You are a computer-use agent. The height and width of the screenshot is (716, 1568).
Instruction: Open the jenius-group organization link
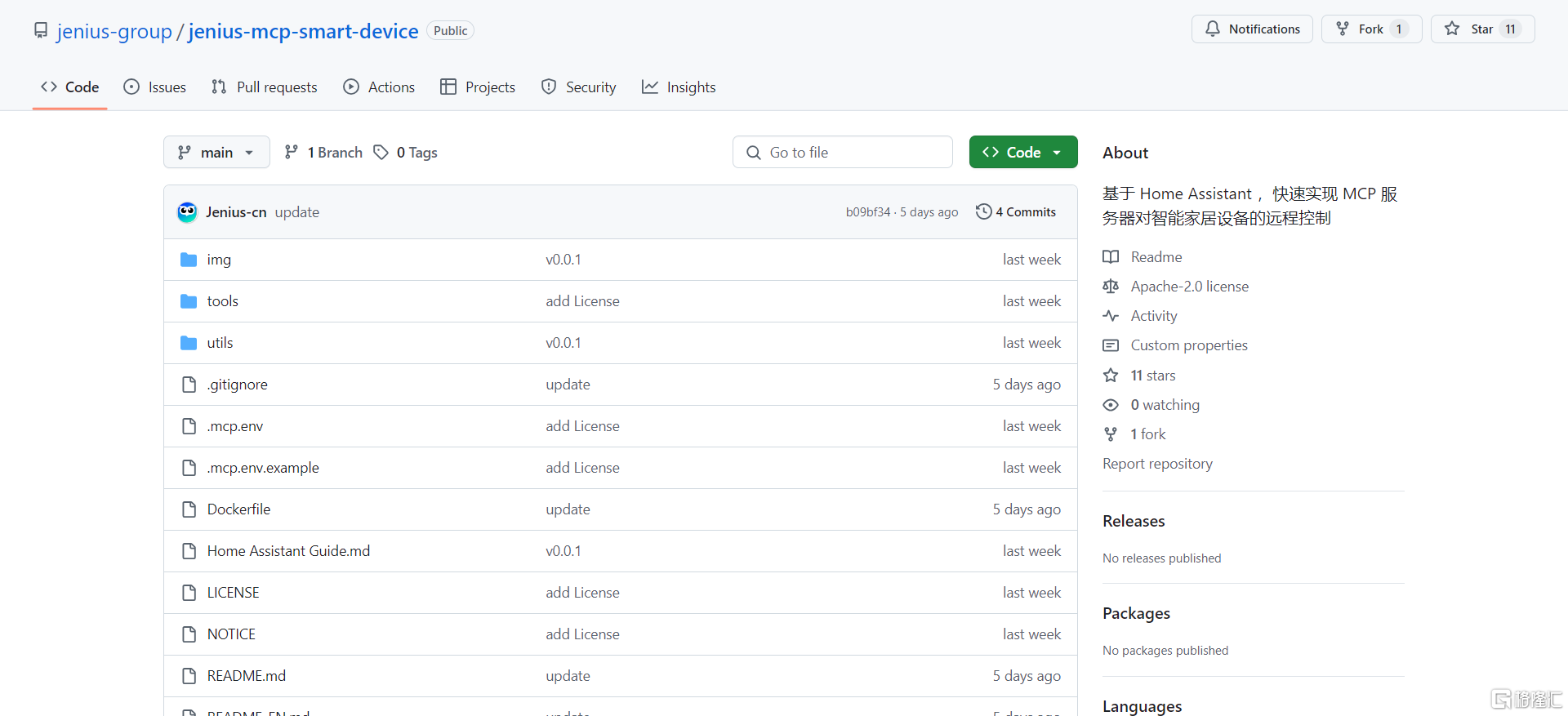point(114,31)
